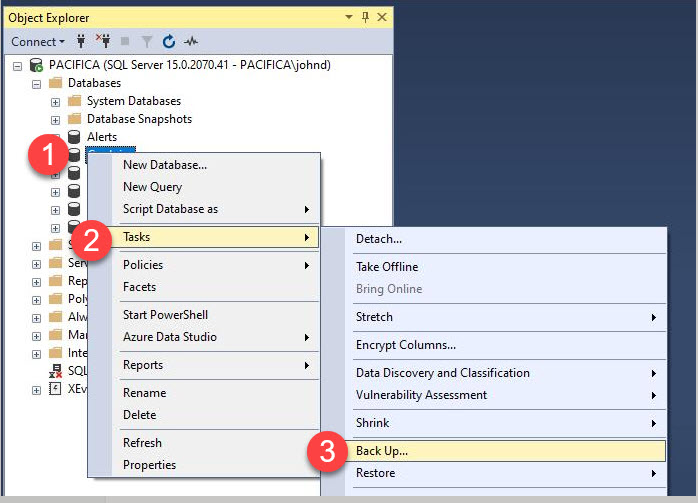This screenshot has height=503, width=698.
Task: Collapse the Databases node
Action: click(x=37, y=84)
